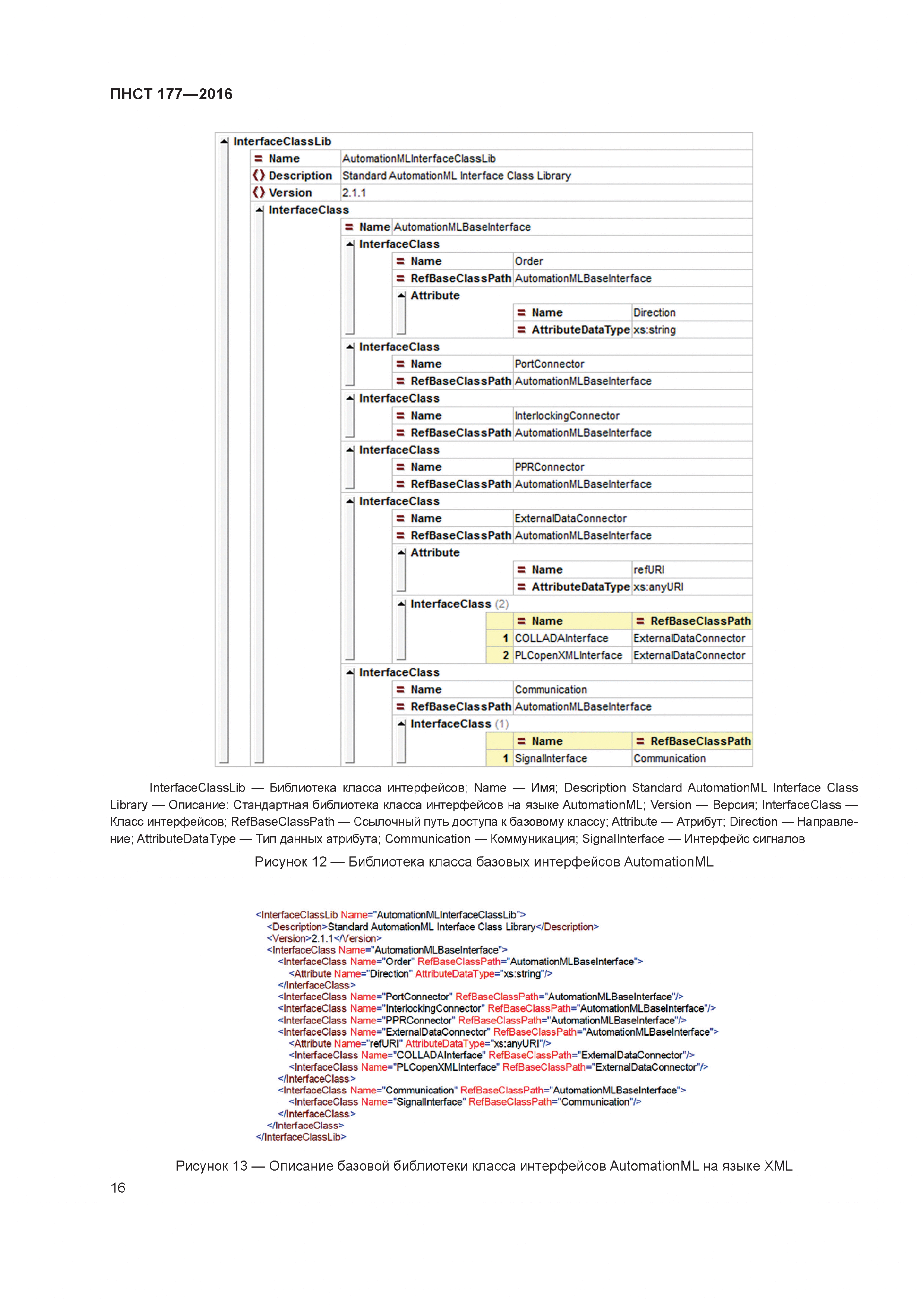Image resolution: width=924 pixels, height=1307 pixels.
Task: Select the COLLADAInterface table cell
Action: pyautogui.click(x=572, y=638)
